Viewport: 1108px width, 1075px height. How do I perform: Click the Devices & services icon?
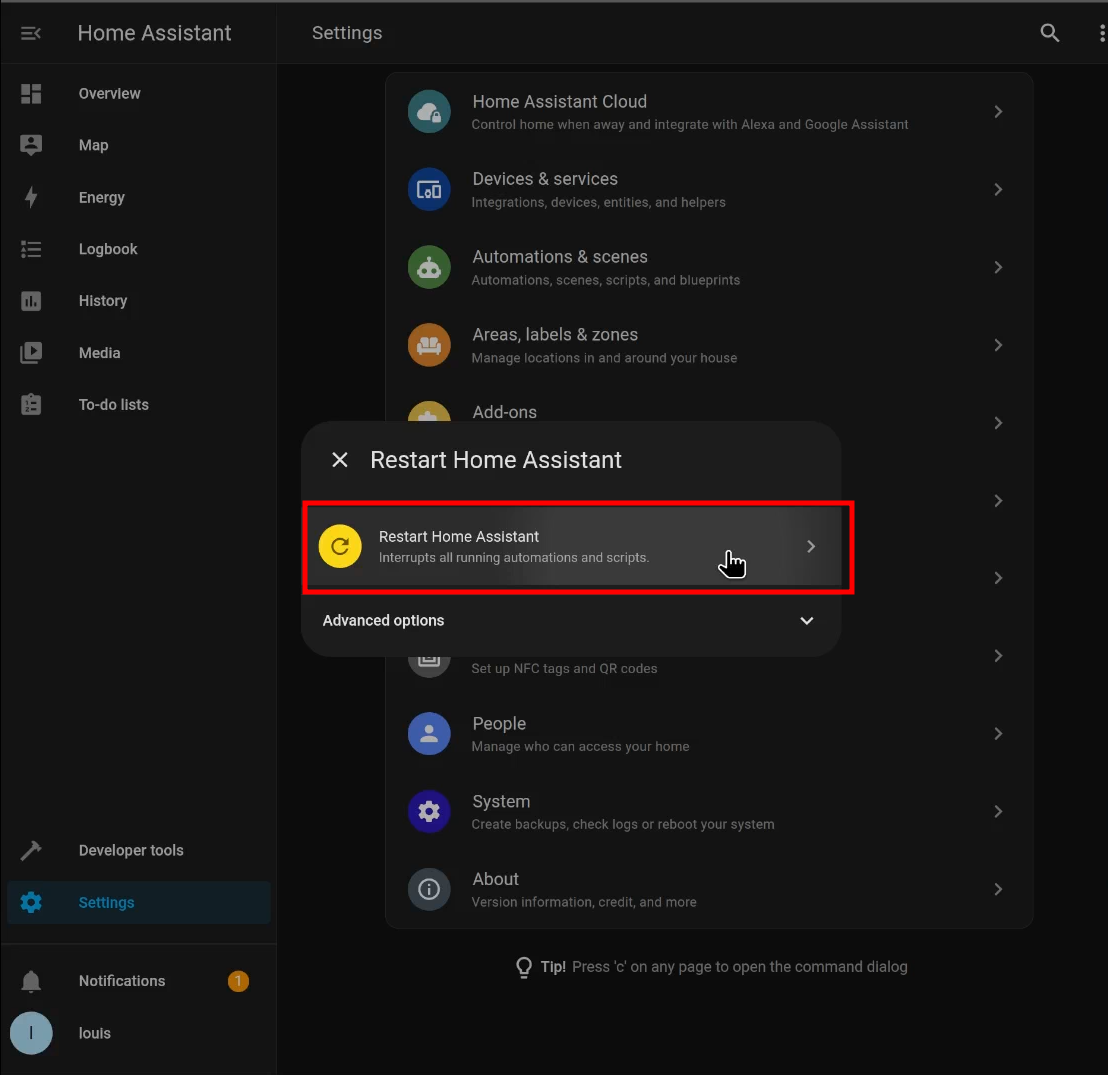pyautogui.click(x=429, y=189)
